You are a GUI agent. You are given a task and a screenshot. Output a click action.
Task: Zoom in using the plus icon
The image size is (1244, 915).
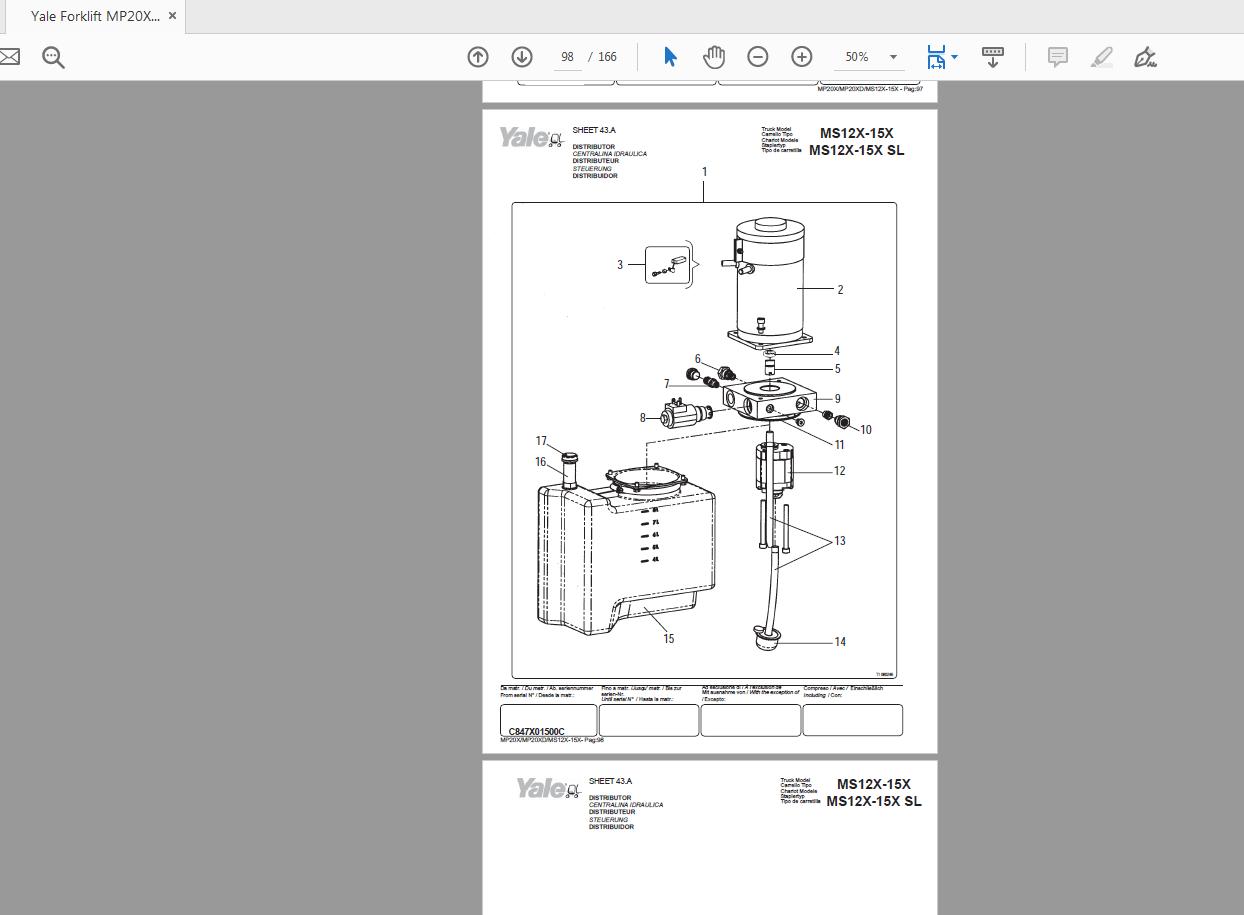[x=802, y=57]
